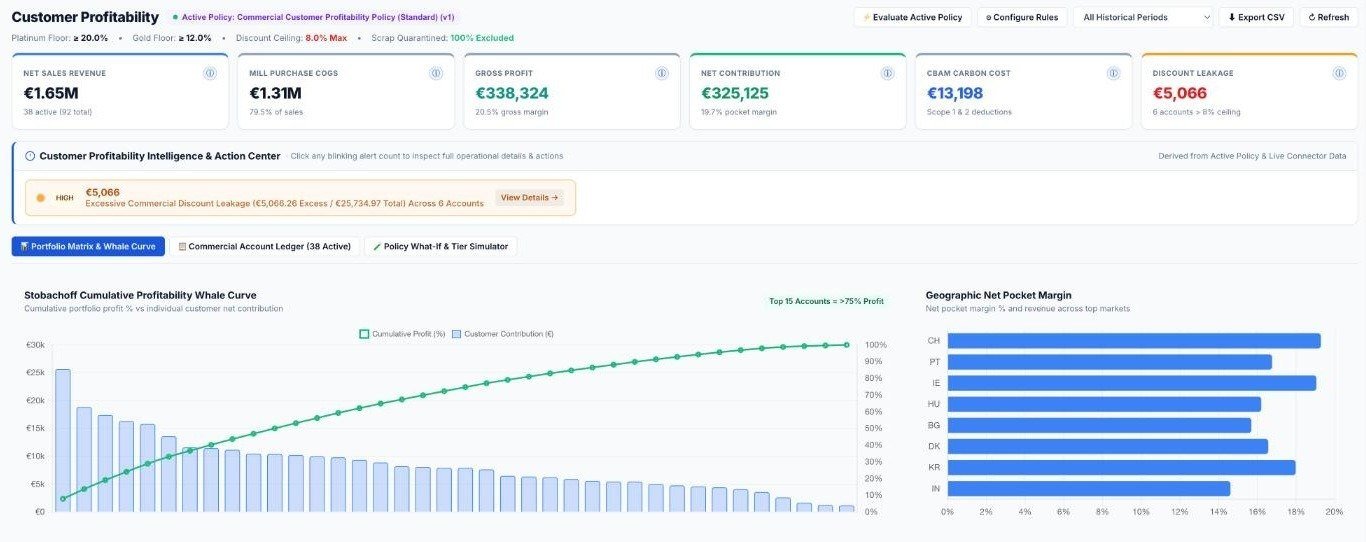1366x542 pixels.
Task: Click the BG bar in geographic chart
Action: (x=1099, y=425)
